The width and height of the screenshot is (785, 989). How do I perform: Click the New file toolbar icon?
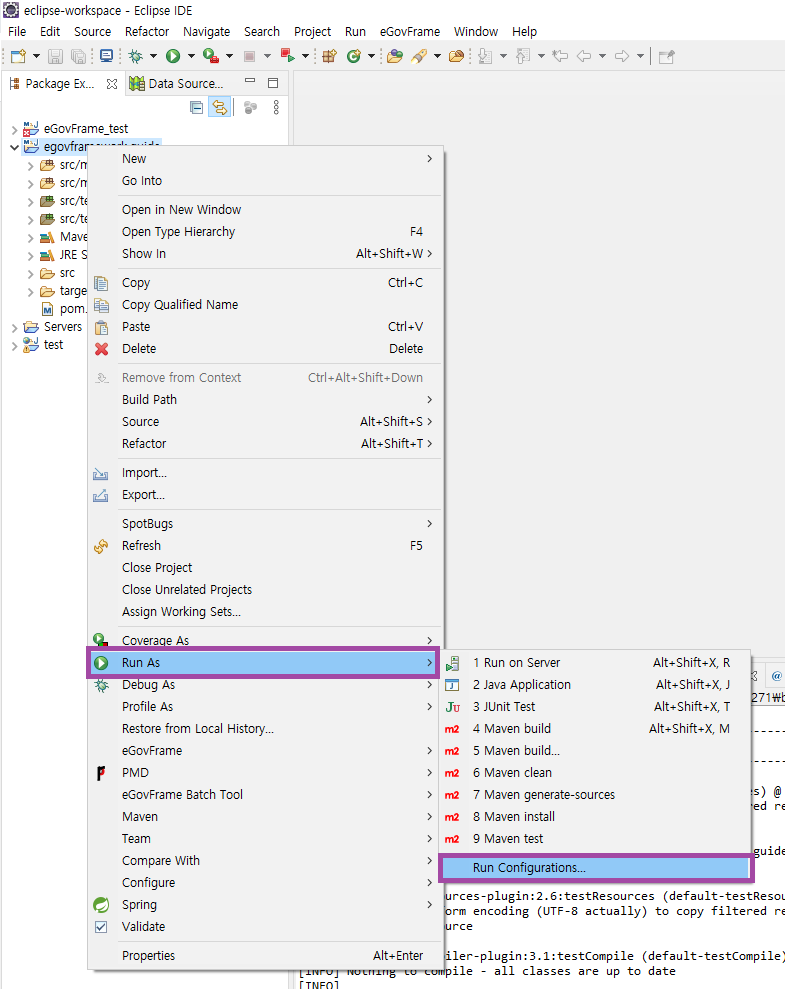18,56
